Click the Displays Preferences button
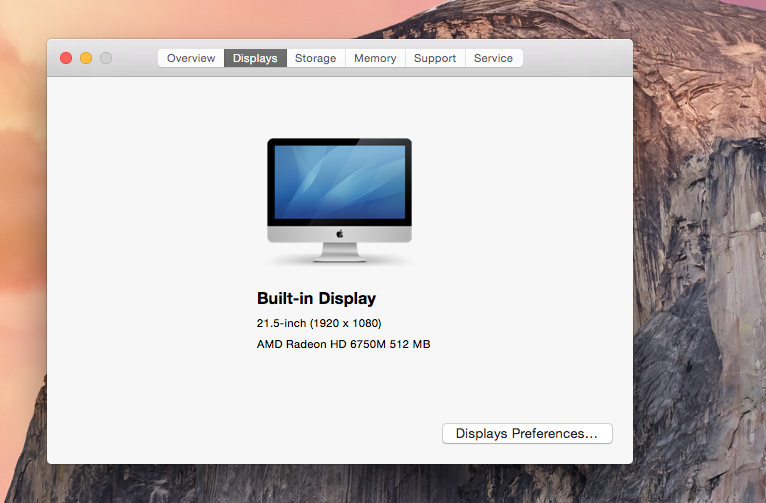The image size is (766, 503). click(527, 434)
